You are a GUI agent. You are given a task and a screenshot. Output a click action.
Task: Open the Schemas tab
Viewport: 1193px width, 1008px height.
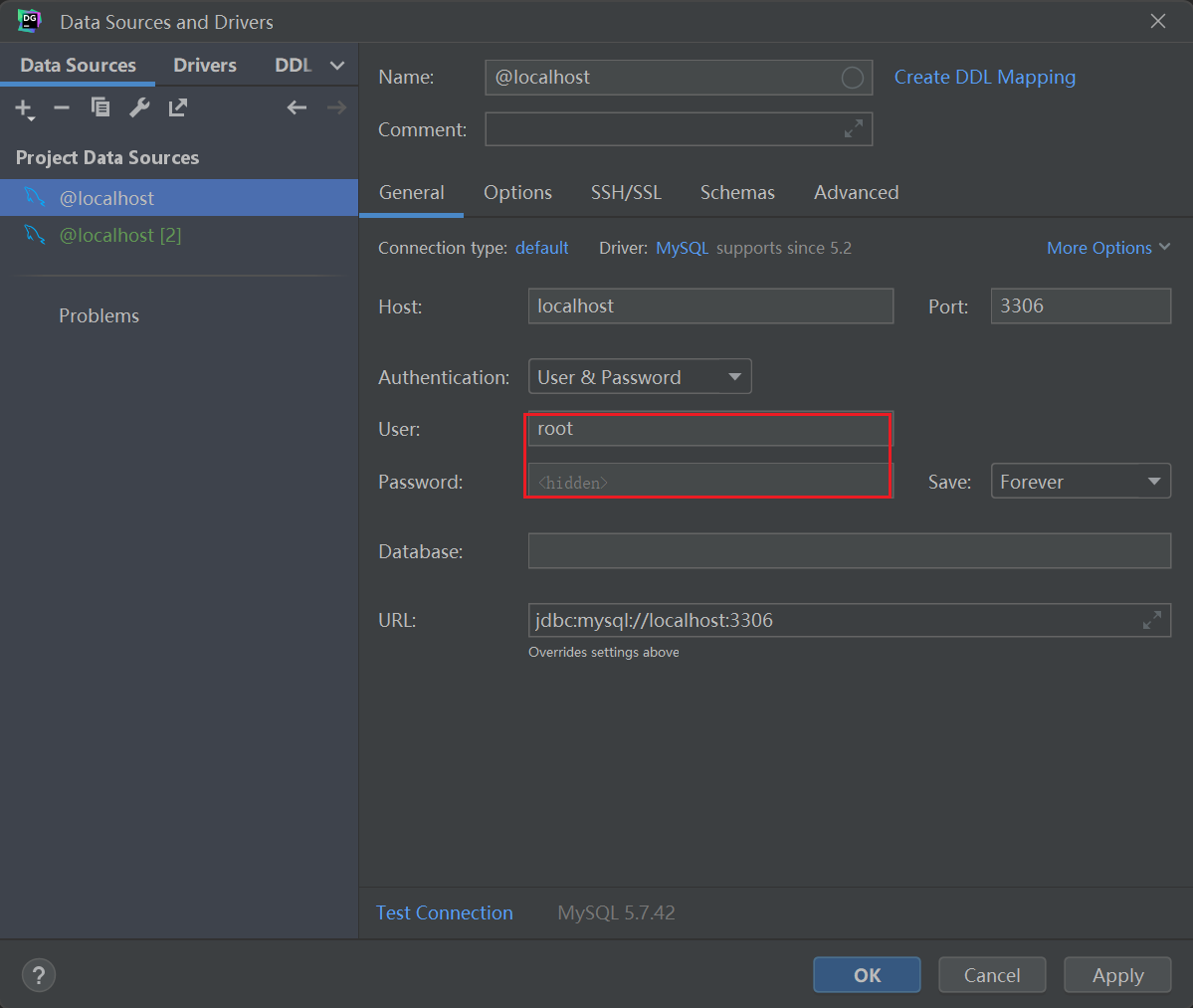[x=737, y=192]
